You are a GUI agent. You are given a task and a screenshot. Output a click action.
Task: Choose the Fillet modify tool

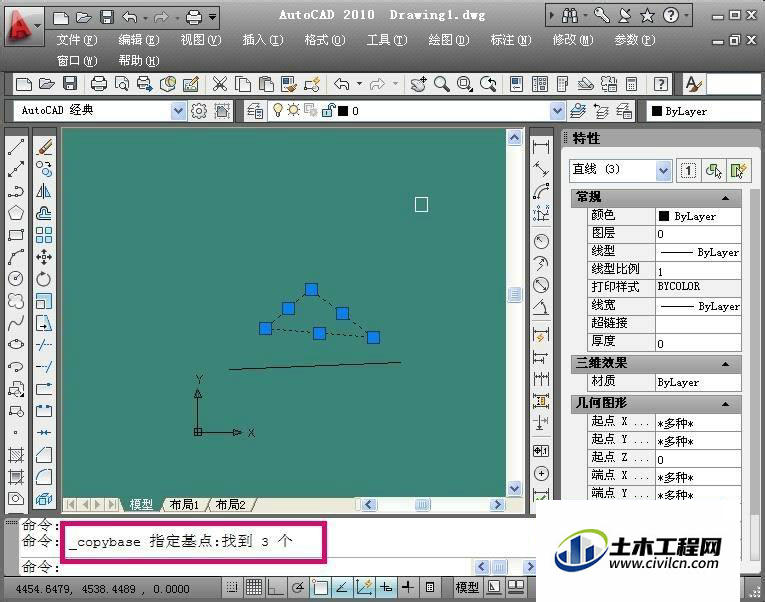coord(44,477)
